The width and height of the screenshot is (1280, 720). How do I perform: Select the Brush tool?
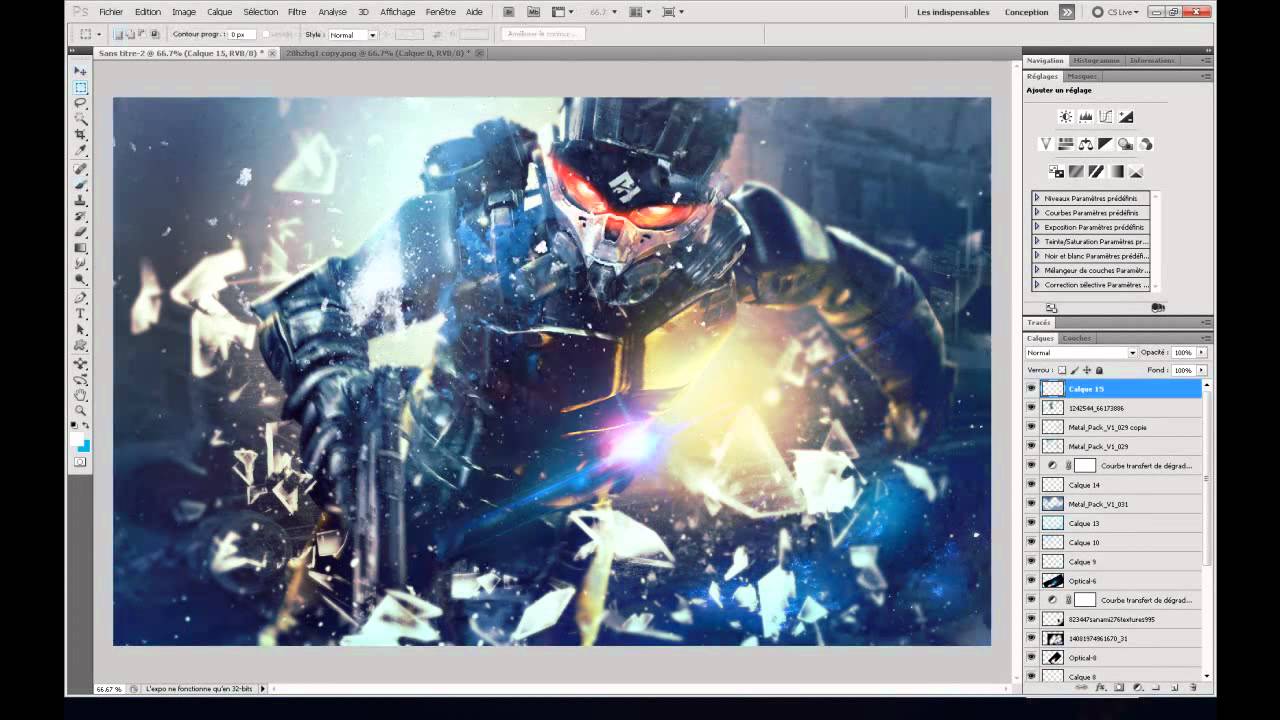(81, 185)
